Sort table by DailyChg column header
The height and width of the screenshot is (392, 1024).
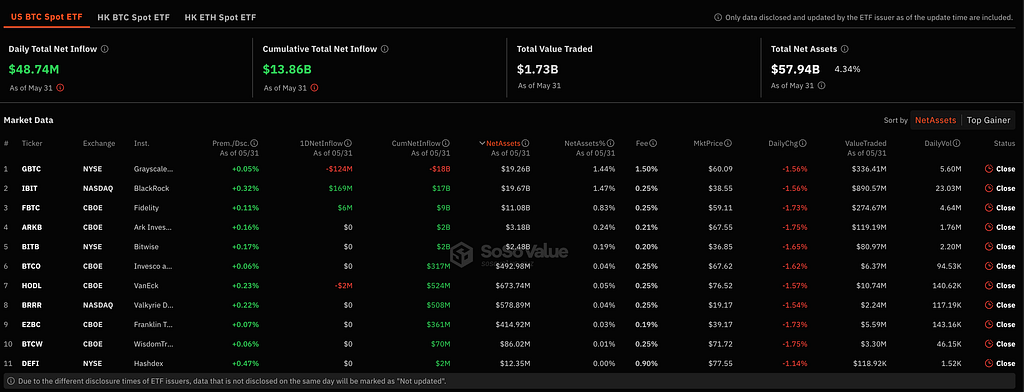[x=782, y=143]
